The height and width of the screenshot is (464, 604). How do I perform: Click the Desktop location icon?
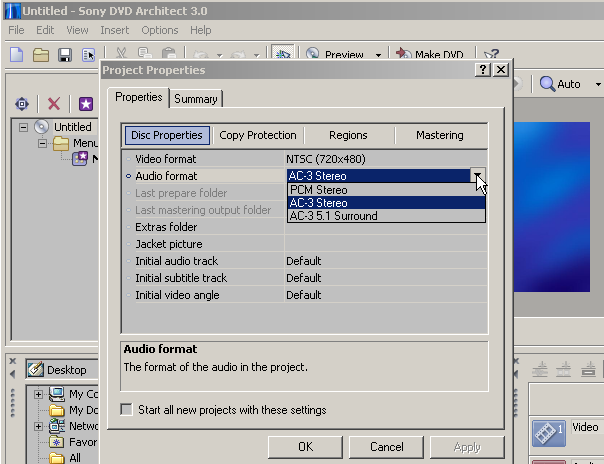point(35,370)
